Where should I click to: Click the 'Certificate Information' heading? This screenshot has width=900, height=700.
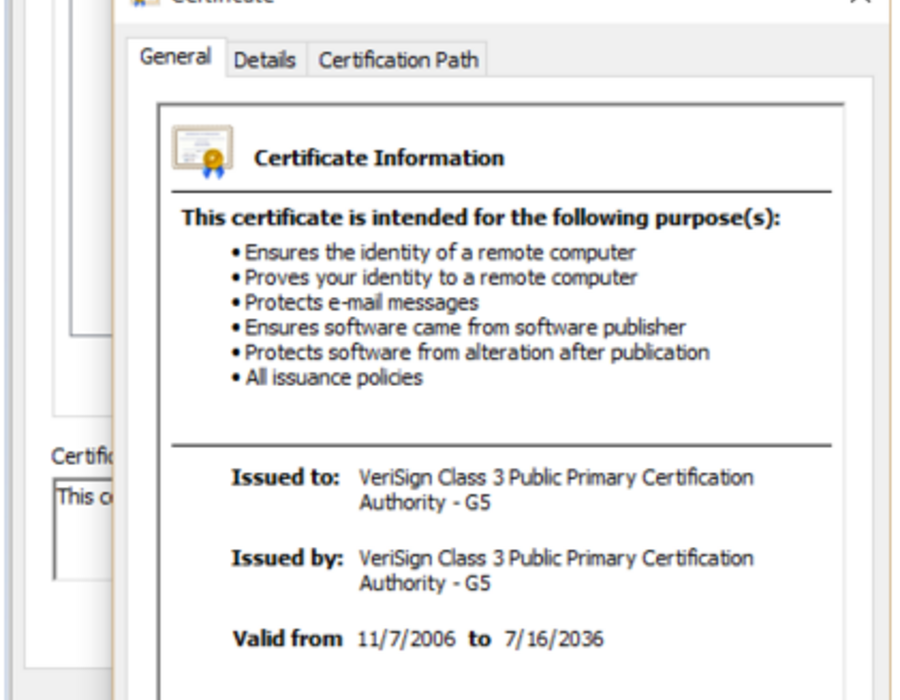379,158
